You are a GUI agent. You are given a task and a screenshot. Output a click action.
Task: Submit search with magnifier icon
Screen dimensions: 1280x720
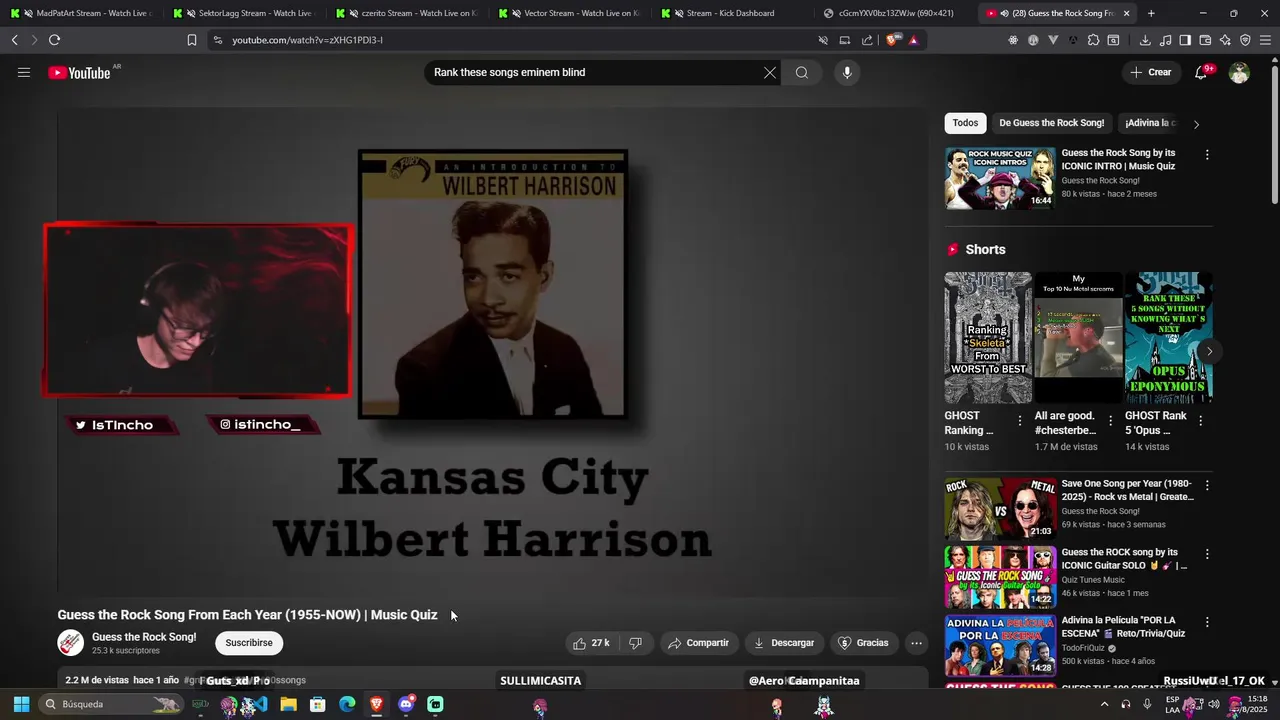(802, 72)
